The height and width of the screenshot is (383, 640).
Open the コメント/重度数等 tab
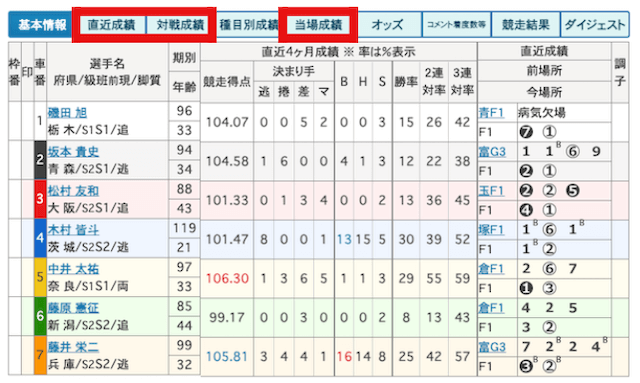pyautogui.click(x=456, y=25)
